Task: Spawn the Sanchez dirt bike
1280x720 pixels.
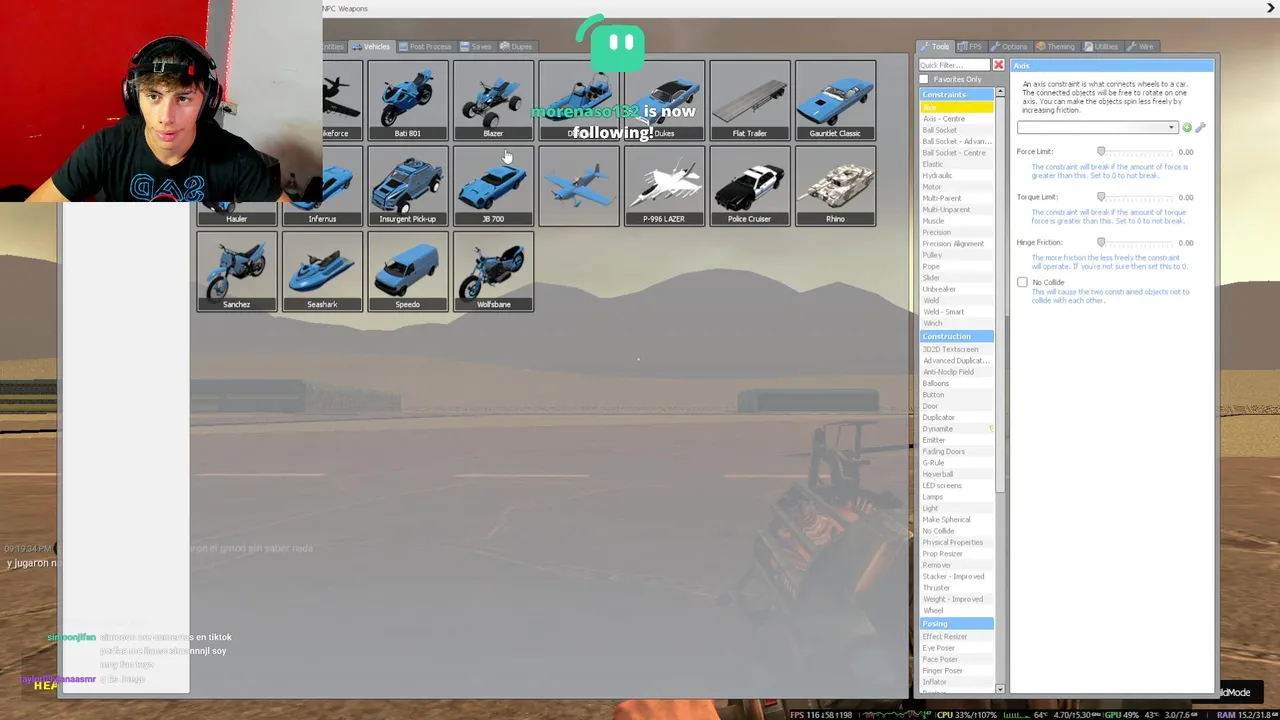Action: coord(236,271)
